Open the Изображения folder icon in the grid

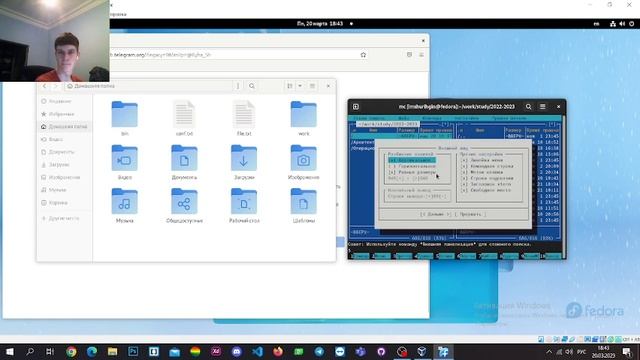(x=303, y=158)
